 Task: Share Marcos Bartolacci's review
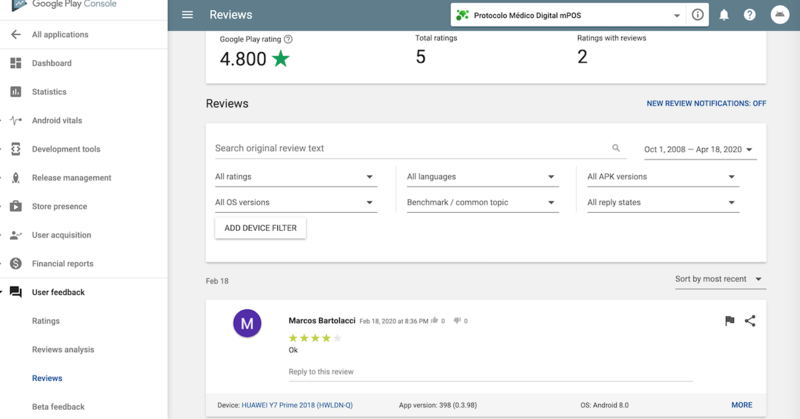tap(750, 321)
